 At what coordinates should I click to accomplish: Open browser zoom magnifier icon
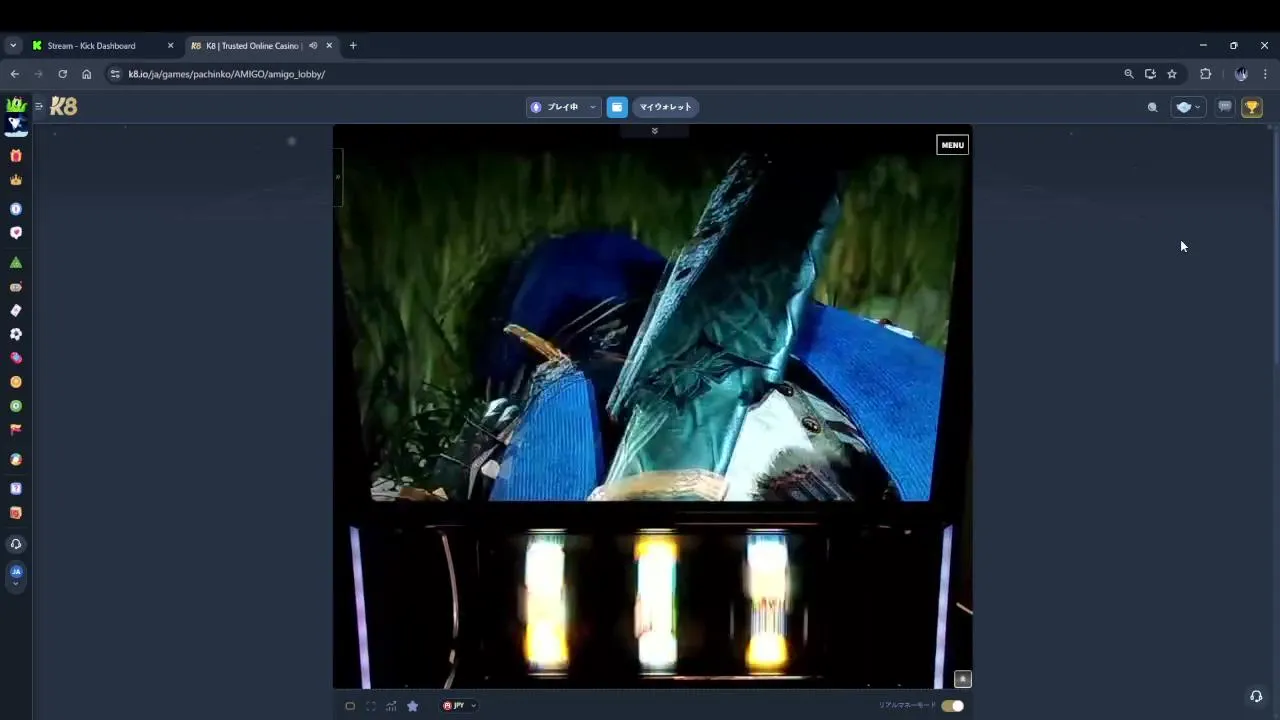pyautogui.click(x=1129, y=74)
